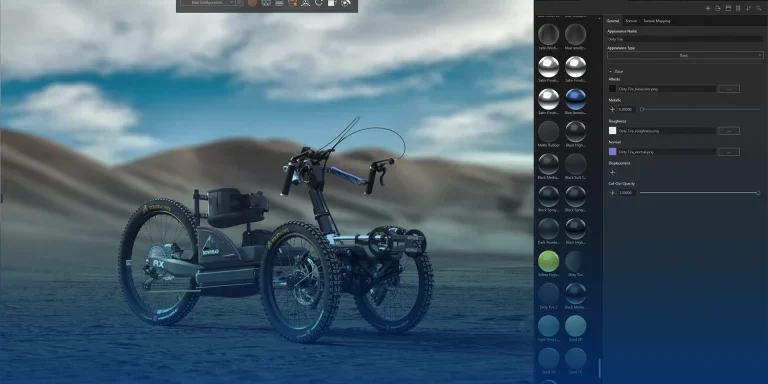Browse for the Normal map file

(x=729, y=152)
